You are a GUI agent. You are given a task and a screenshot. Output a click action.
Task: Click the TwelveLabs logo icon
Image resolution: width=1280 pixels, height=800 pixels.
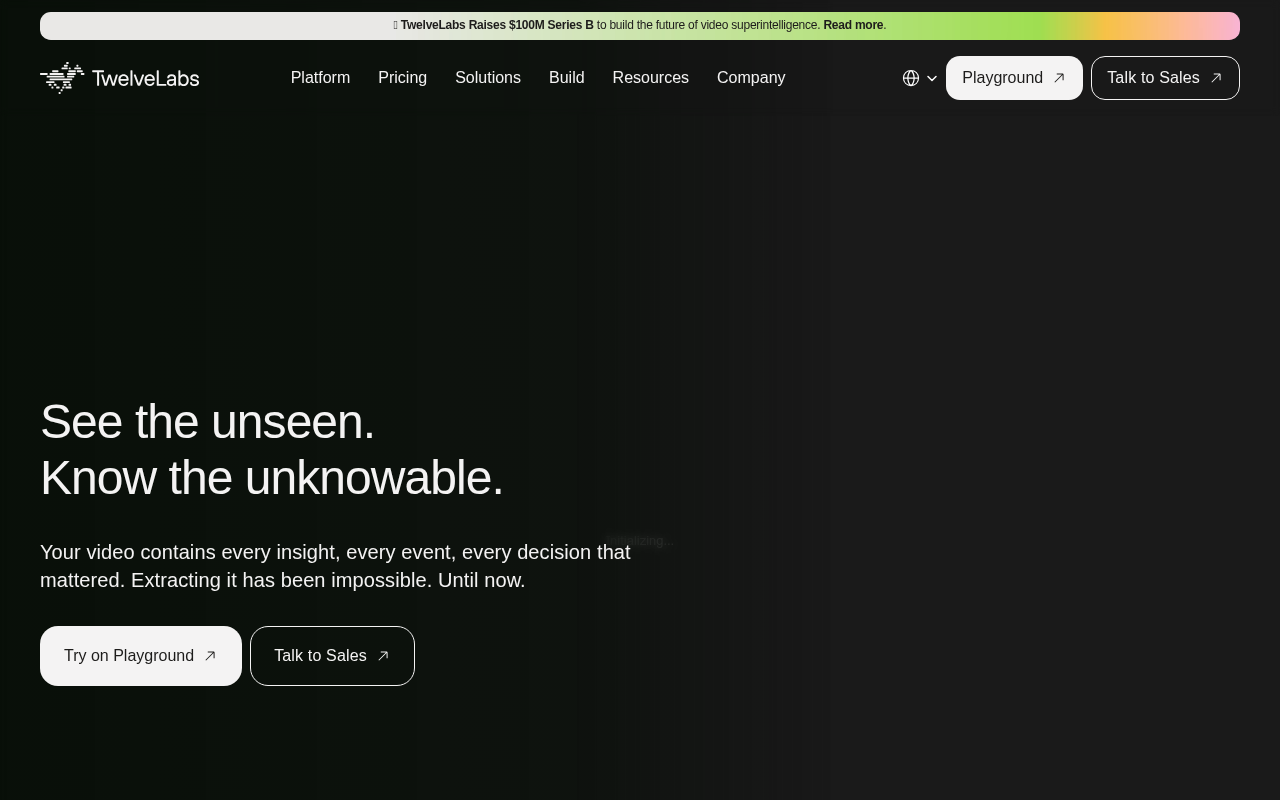[62, 78]
